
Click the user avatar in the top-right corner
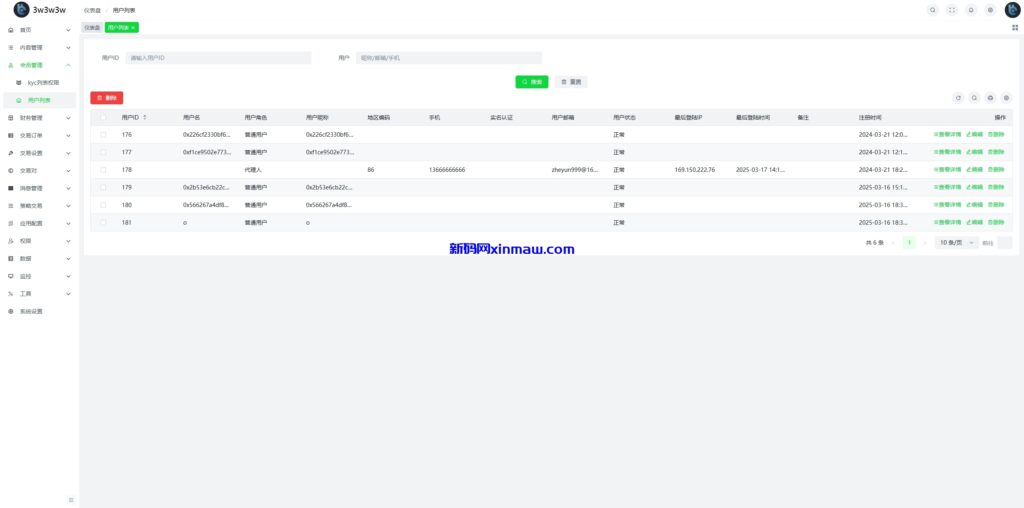coord(1012,10)
